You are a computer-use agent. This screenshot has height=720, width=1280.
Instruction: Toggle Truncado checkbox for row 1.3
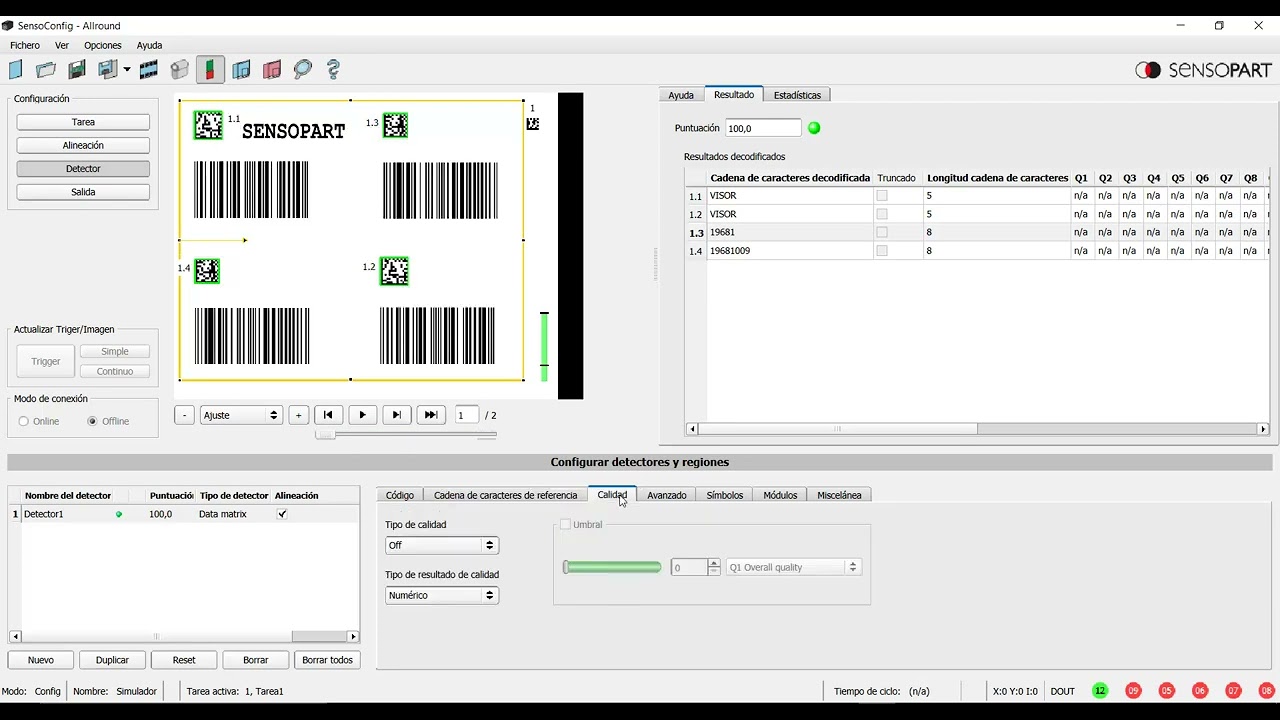(882, 232)
